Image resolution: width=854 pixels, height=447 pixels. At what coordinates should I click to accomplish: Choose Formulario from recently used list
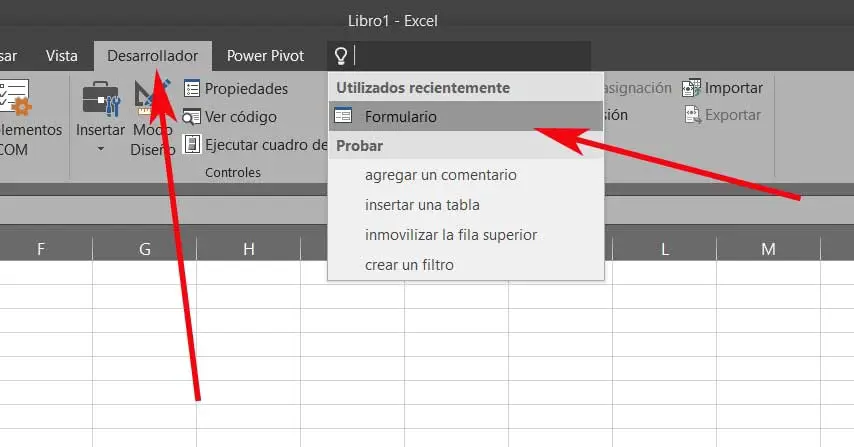coord(466,116)
